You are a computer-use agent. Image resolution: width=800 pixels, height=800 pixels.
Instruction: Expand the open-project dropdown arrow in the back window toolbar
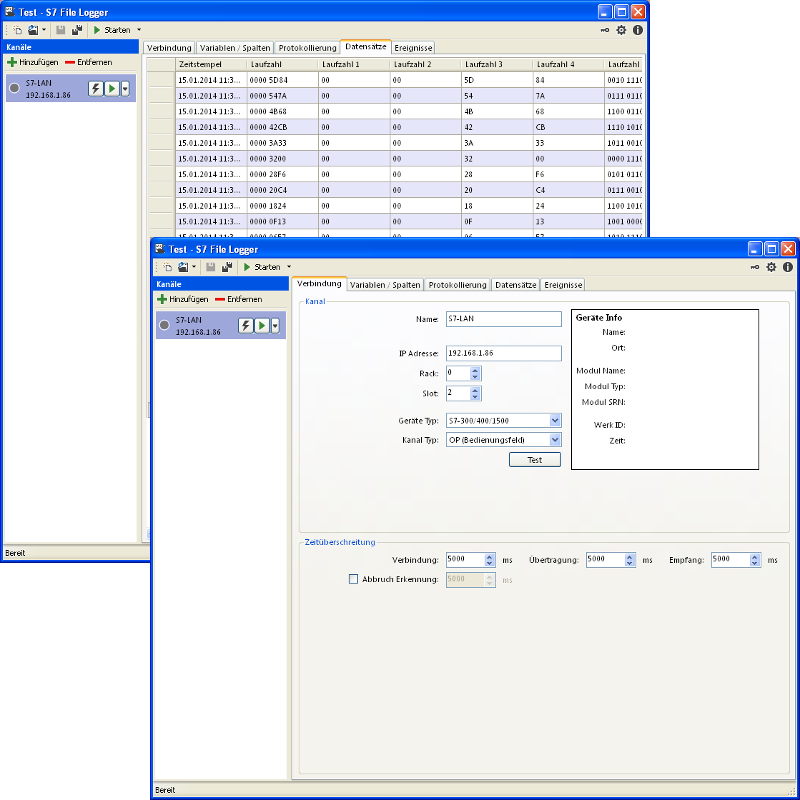pyautogui.click(x=44, y=30)
